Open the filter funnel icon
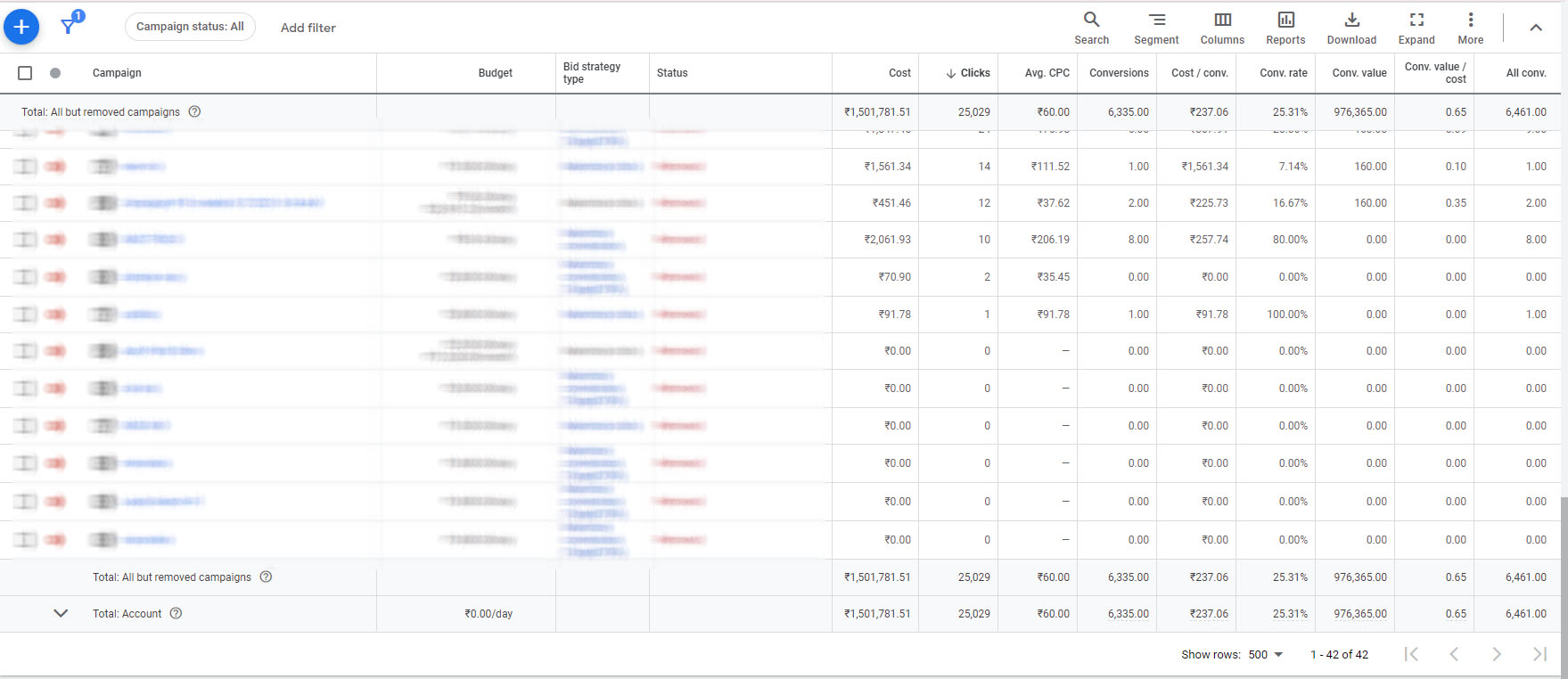This screenshot has height=679, width=1568. click(x=69, y=25)
